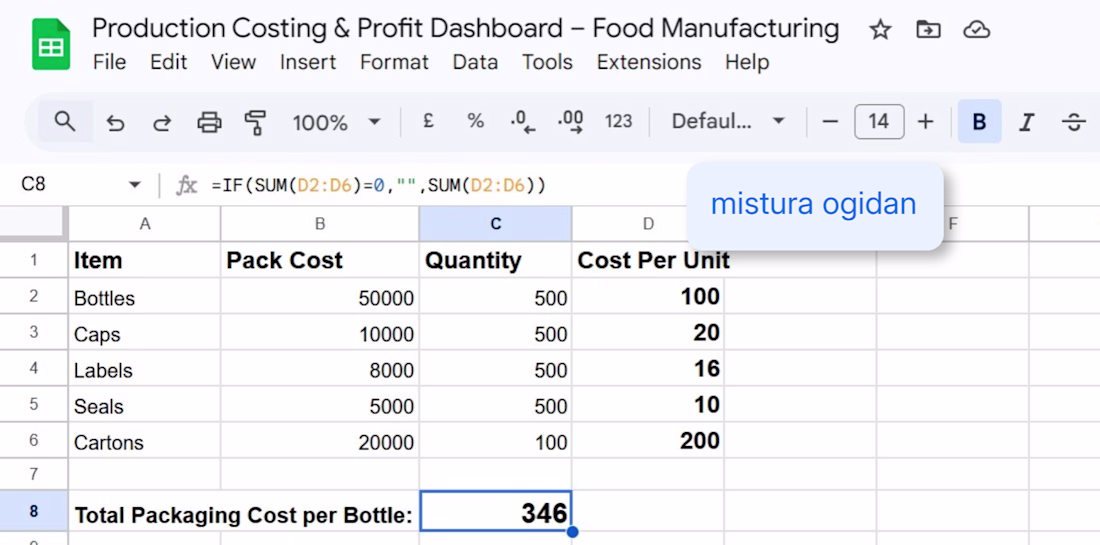Select the paint format roller
This screenshot has height=545, width=1100.
click(256, 122)
